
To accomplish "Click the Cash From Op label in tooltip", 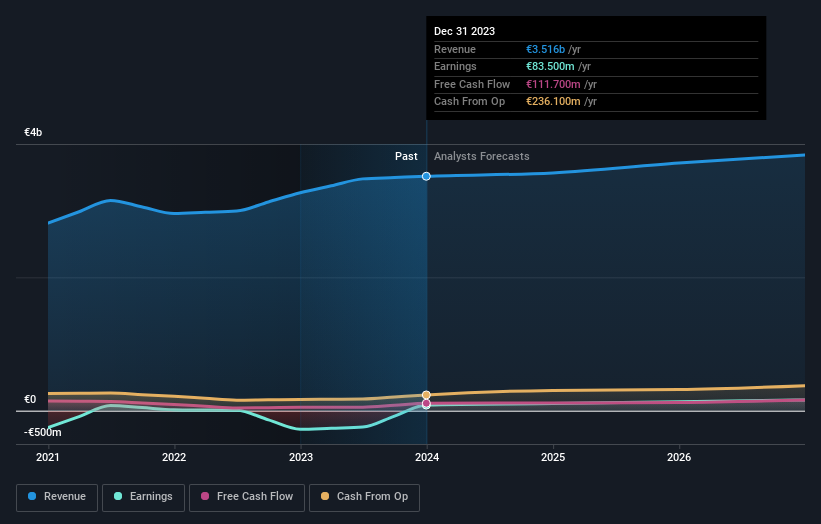I will (470, 102).
